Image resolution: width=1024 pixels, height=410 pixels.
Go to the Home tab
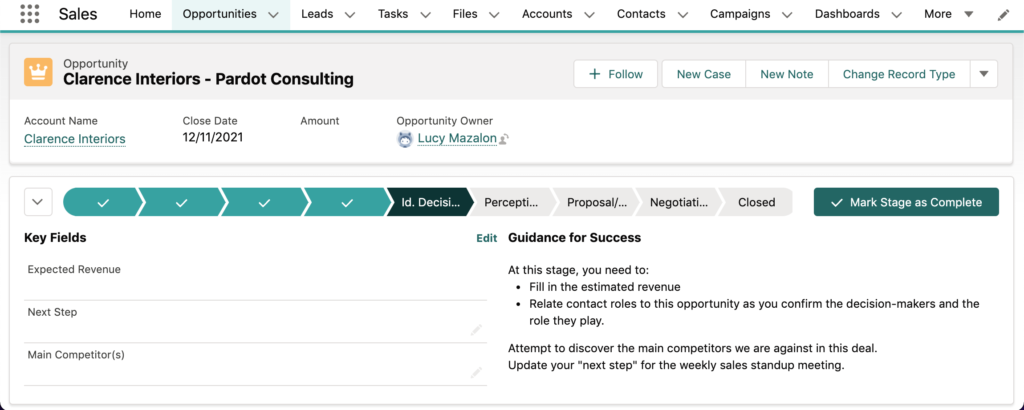[145, 14]
